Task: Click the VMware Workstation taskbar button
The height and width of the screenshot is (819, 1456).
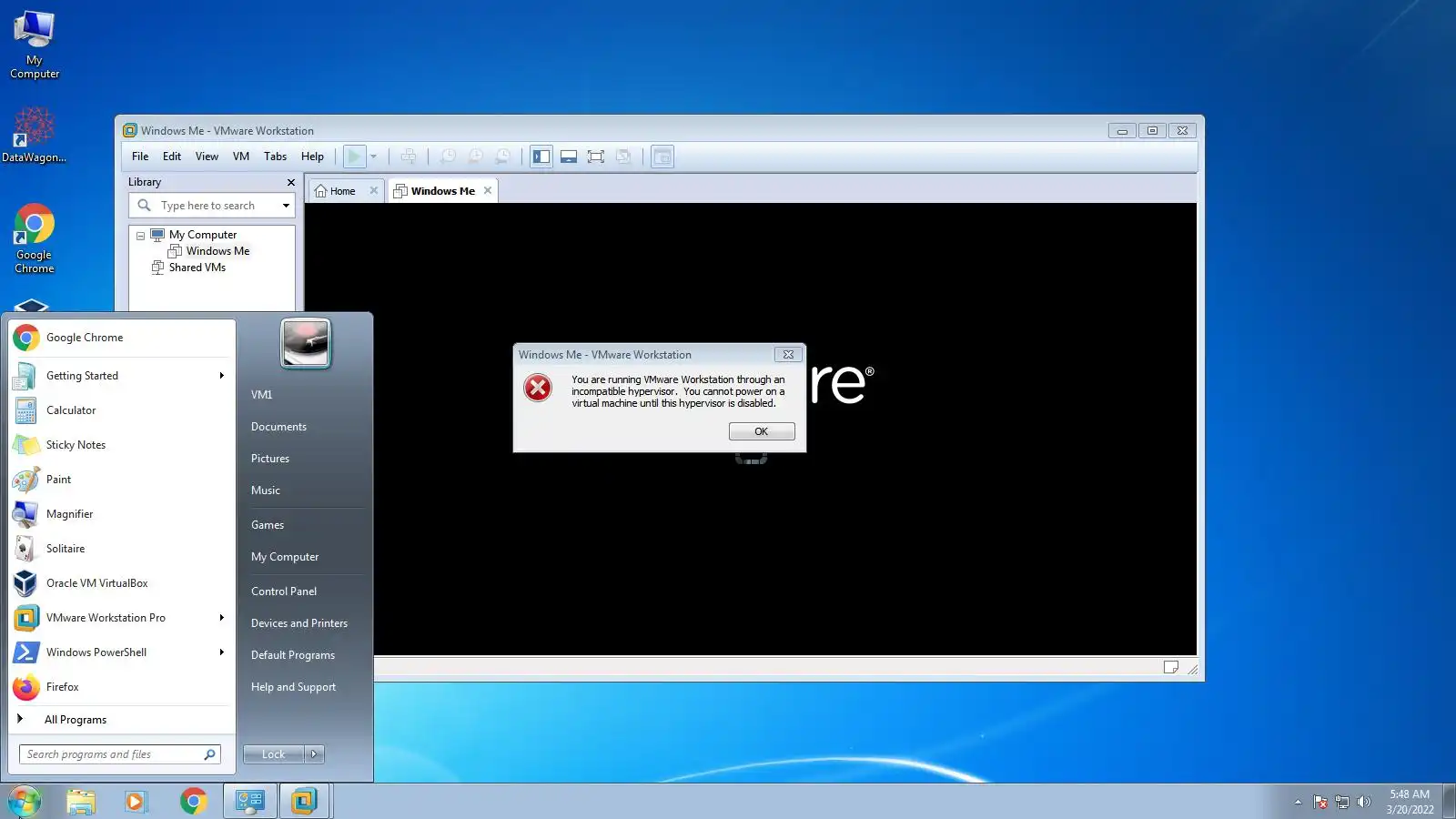Action: point(305,802)
